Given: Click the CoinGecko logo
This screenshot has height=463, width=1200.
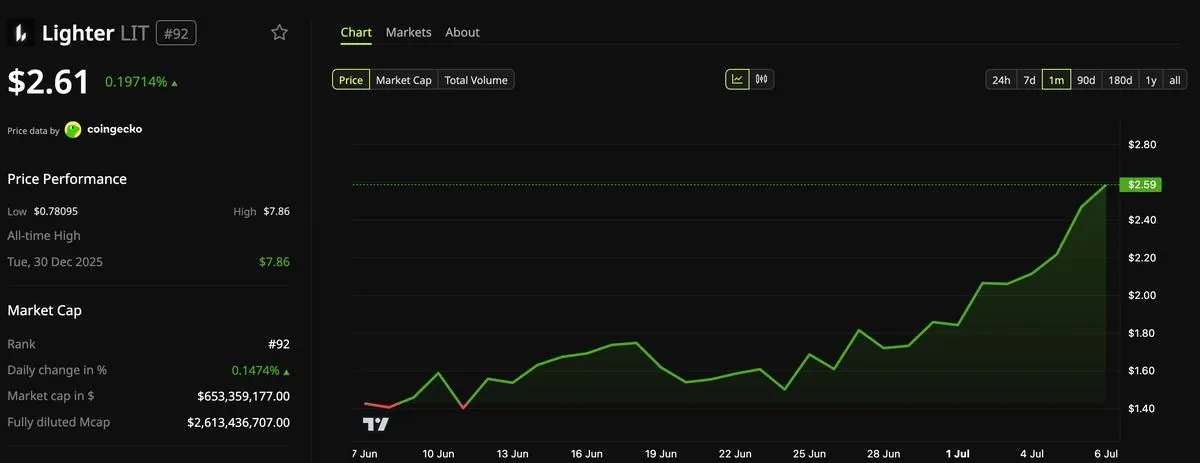Looking at the screenshot, I should (73, 129).
